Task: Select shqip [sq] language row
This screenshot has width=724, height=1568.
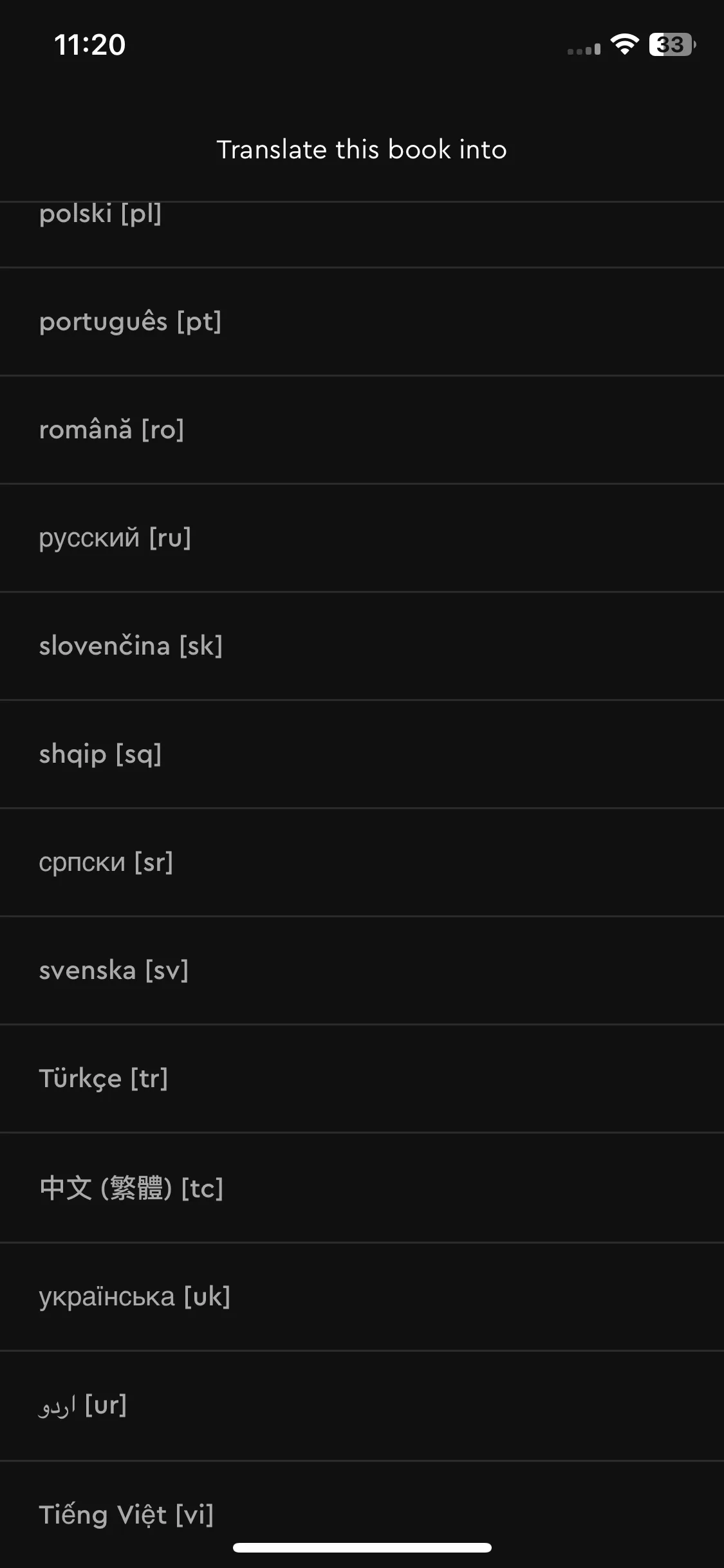Action: (x=362, y=754)
